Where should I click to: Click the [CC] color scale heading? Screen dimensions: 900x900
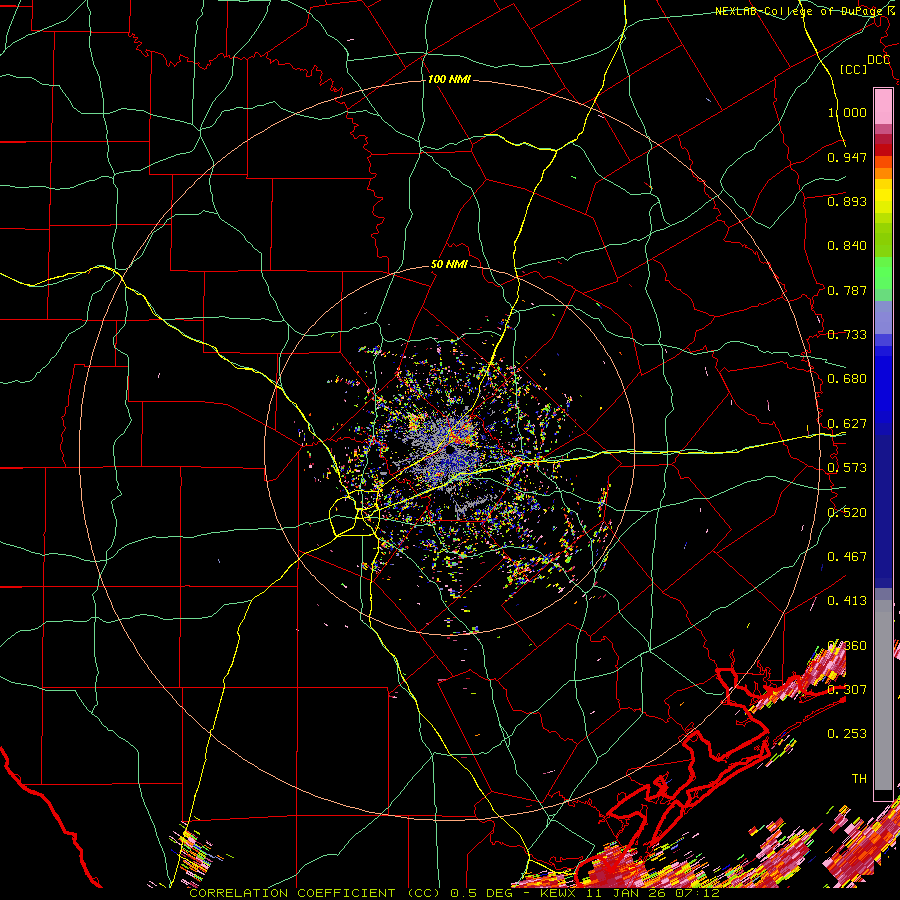(x=854, y=69)
